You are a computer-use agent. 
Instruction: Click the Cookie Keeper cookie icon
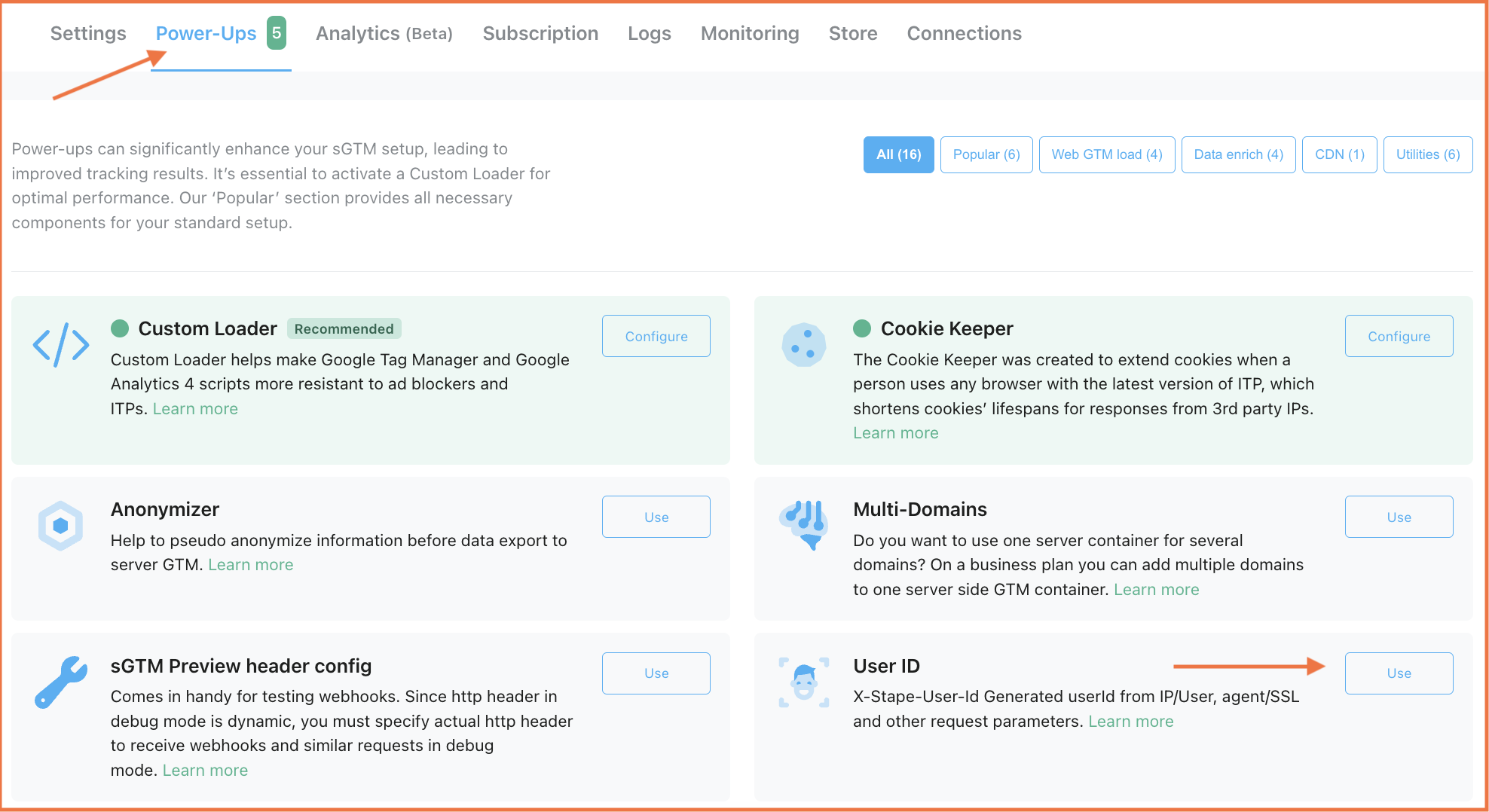(804, 345)
